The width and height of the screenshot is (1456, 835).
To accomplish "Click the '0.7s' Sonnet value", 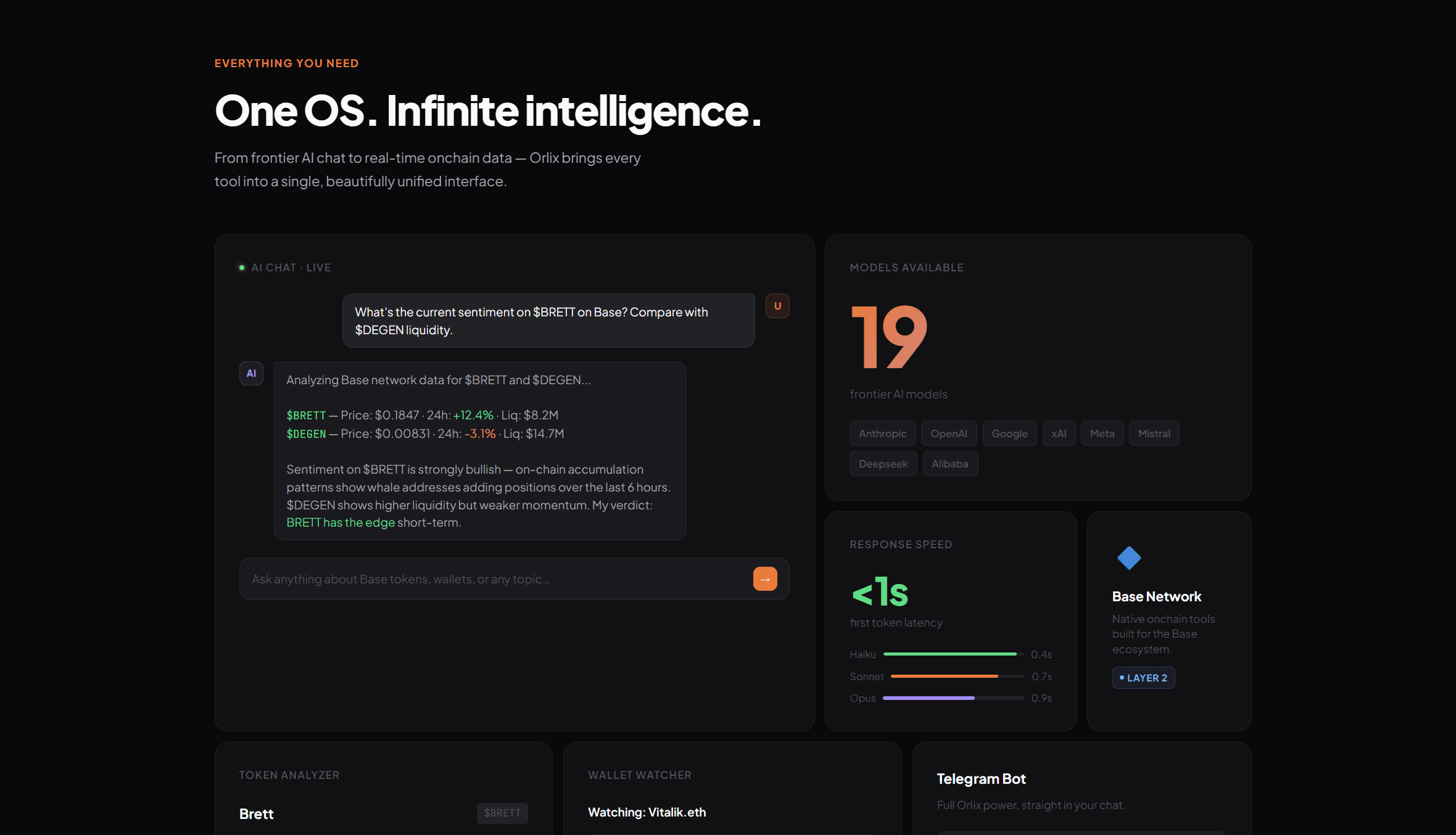I will (x=1042, y=677).
